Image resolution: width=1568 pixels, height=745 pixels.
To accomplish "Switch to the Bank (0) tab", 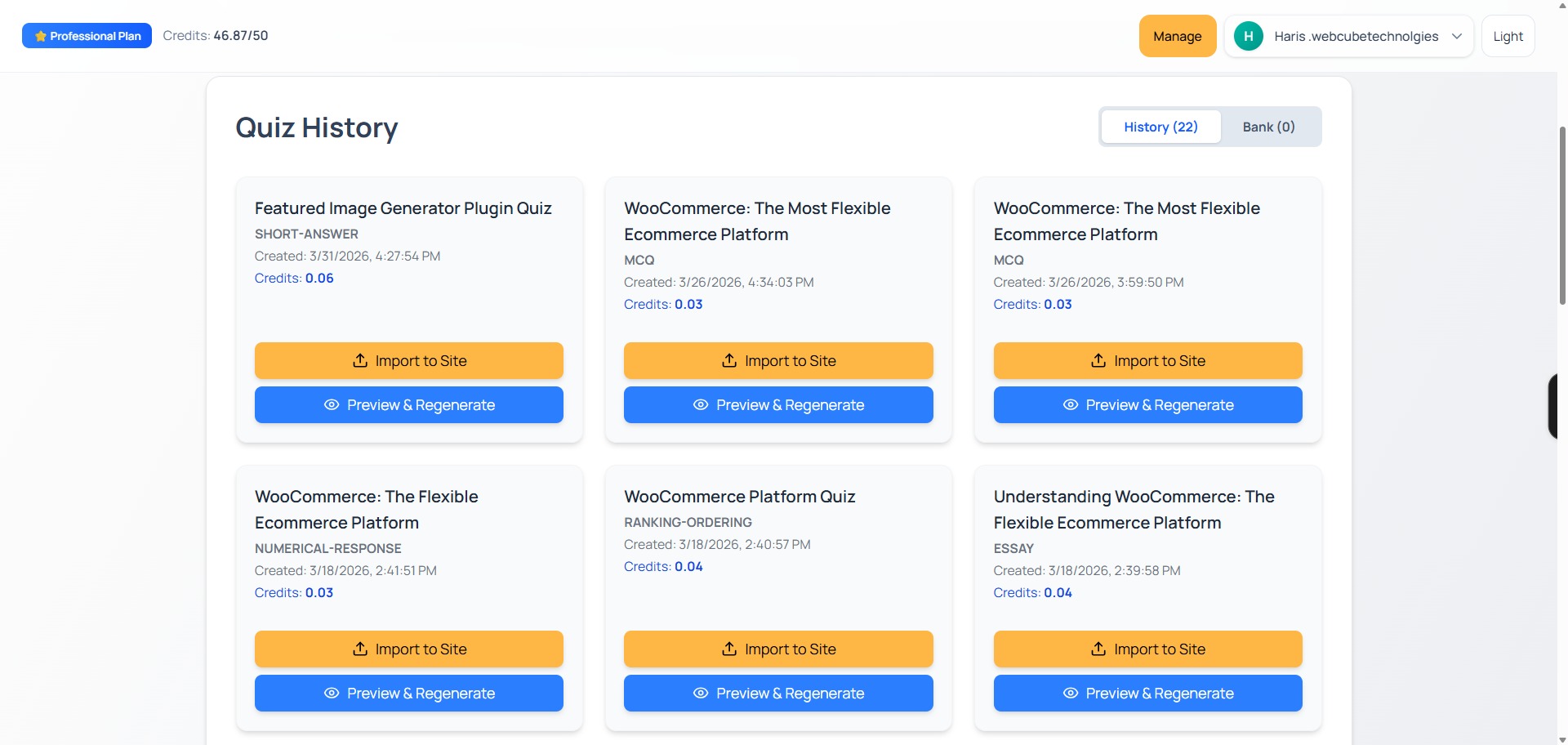I will coord(1268,127).
